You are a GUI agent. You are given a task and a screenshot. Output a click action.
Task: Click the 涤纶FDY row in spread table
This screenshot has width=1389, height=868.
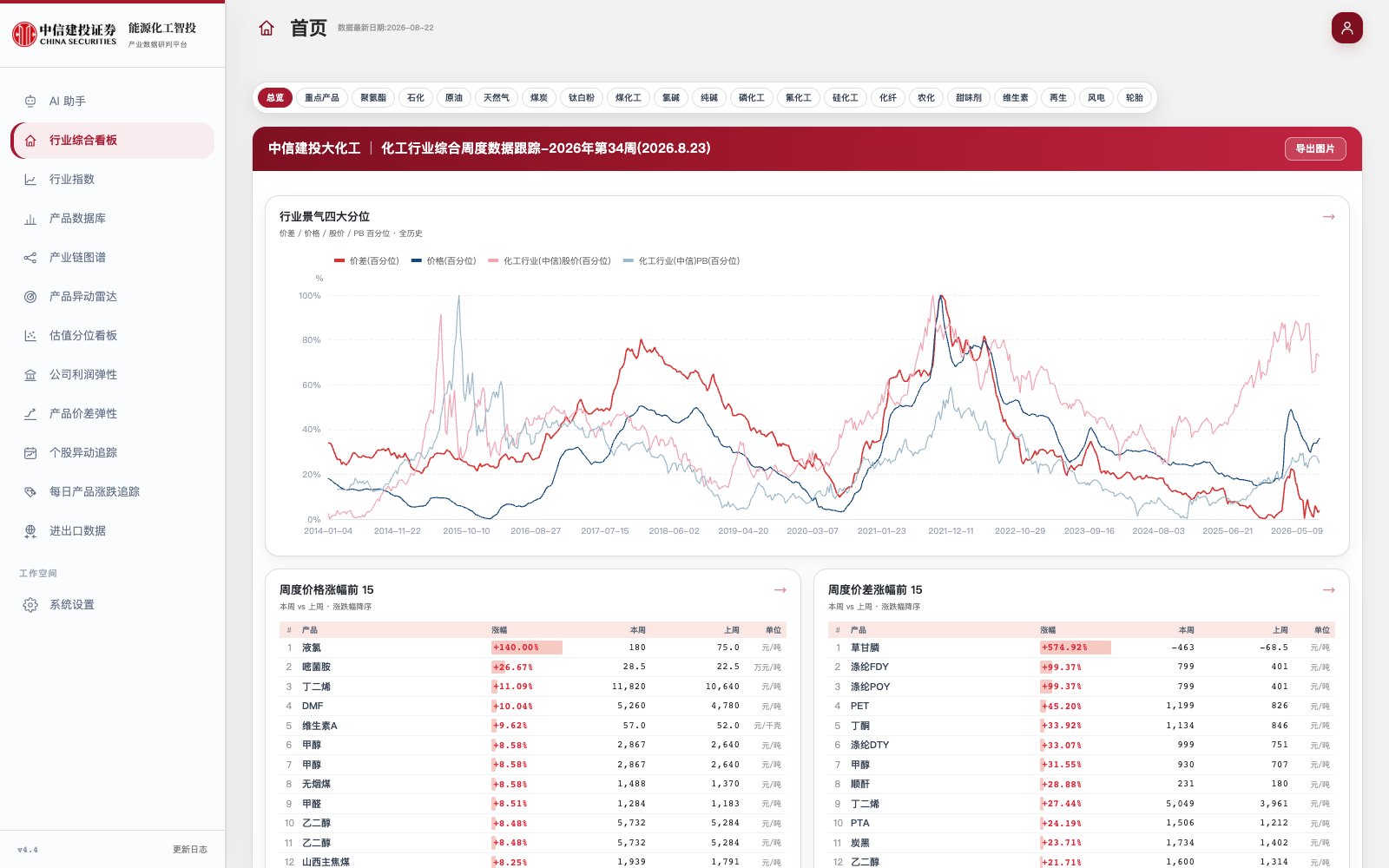(1082, 667)
